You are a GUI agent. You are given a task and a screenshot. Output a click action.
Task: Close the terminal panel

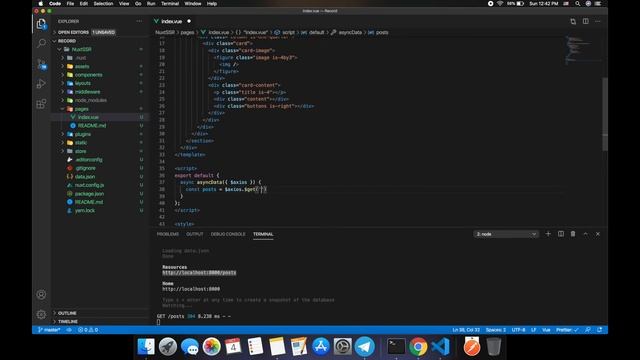598,234
